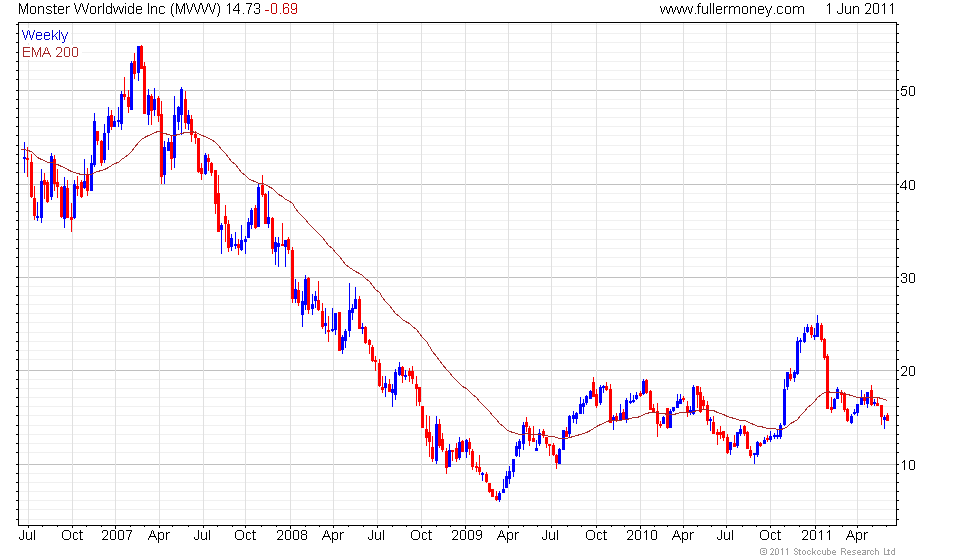Click the 'Jul' label just after 2010's Apr

725,536
